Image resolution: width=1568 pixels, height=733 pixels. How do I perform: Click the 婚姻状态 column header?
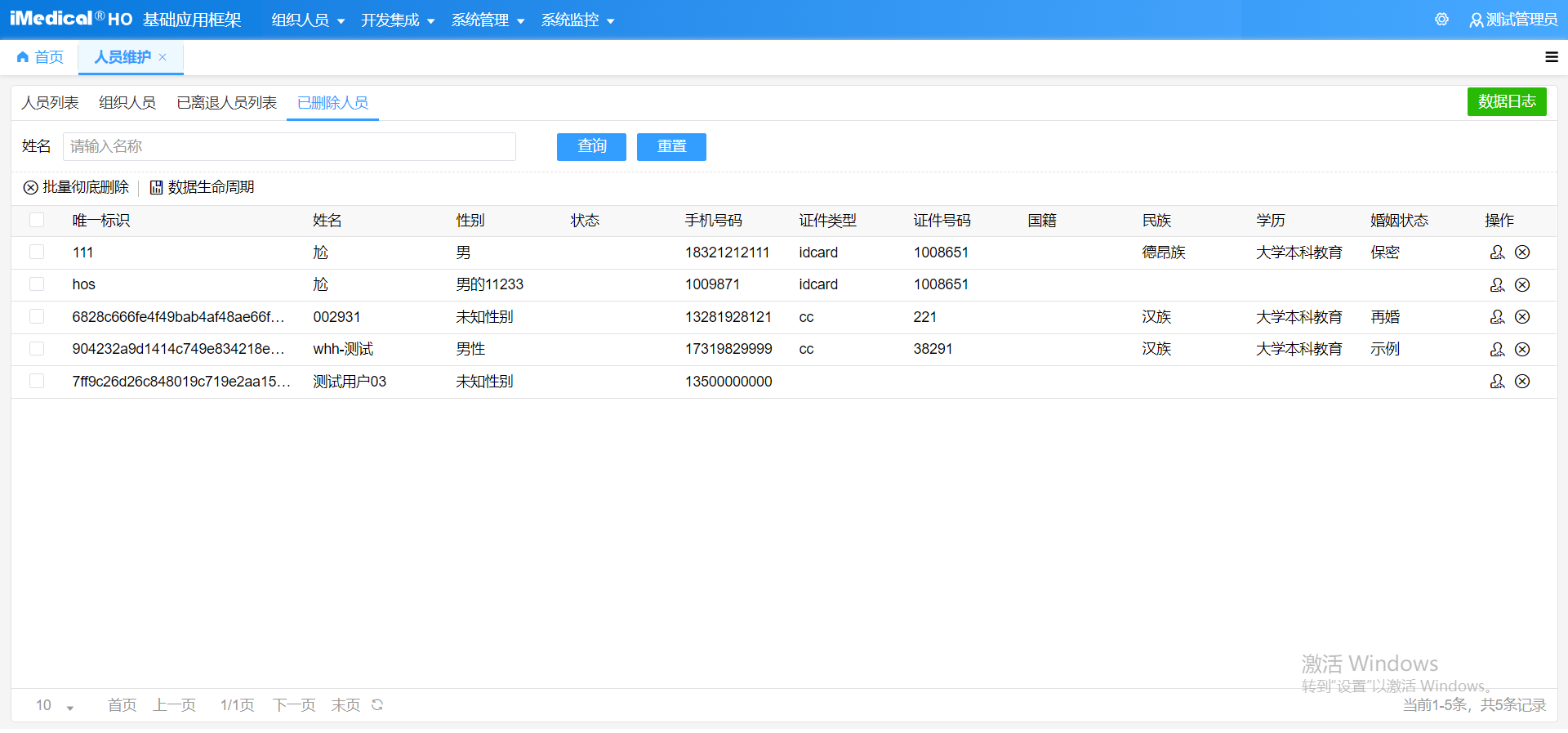[x=1400, y=221]
